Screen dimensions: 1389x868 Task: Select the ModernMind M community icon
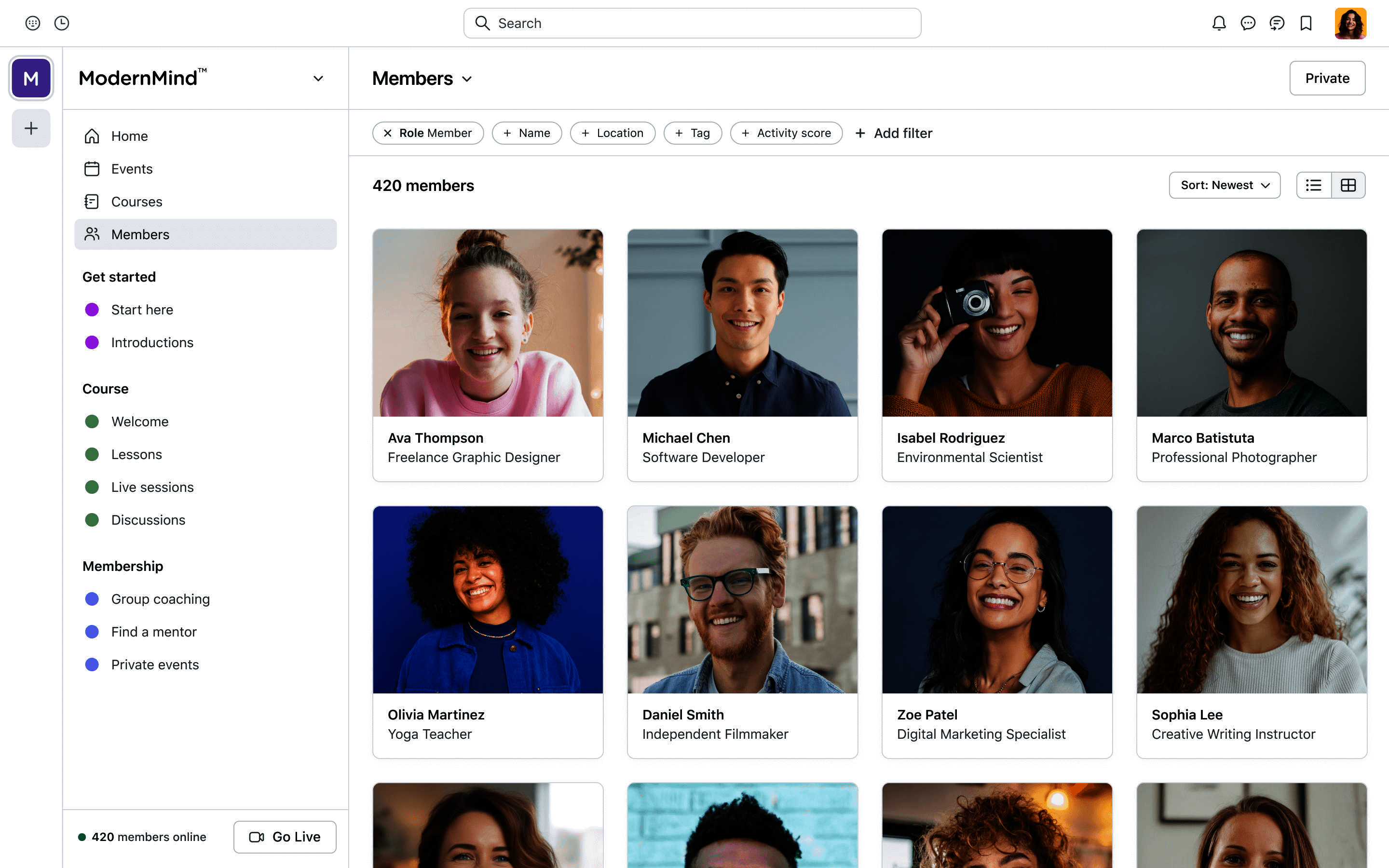point(31,78)
